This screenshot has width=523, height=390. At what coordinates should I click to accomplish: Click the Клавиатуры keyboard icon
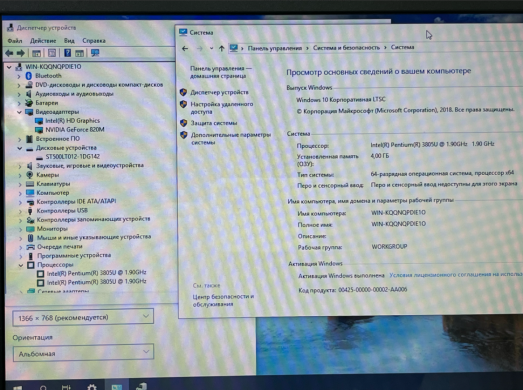(30, 184)
